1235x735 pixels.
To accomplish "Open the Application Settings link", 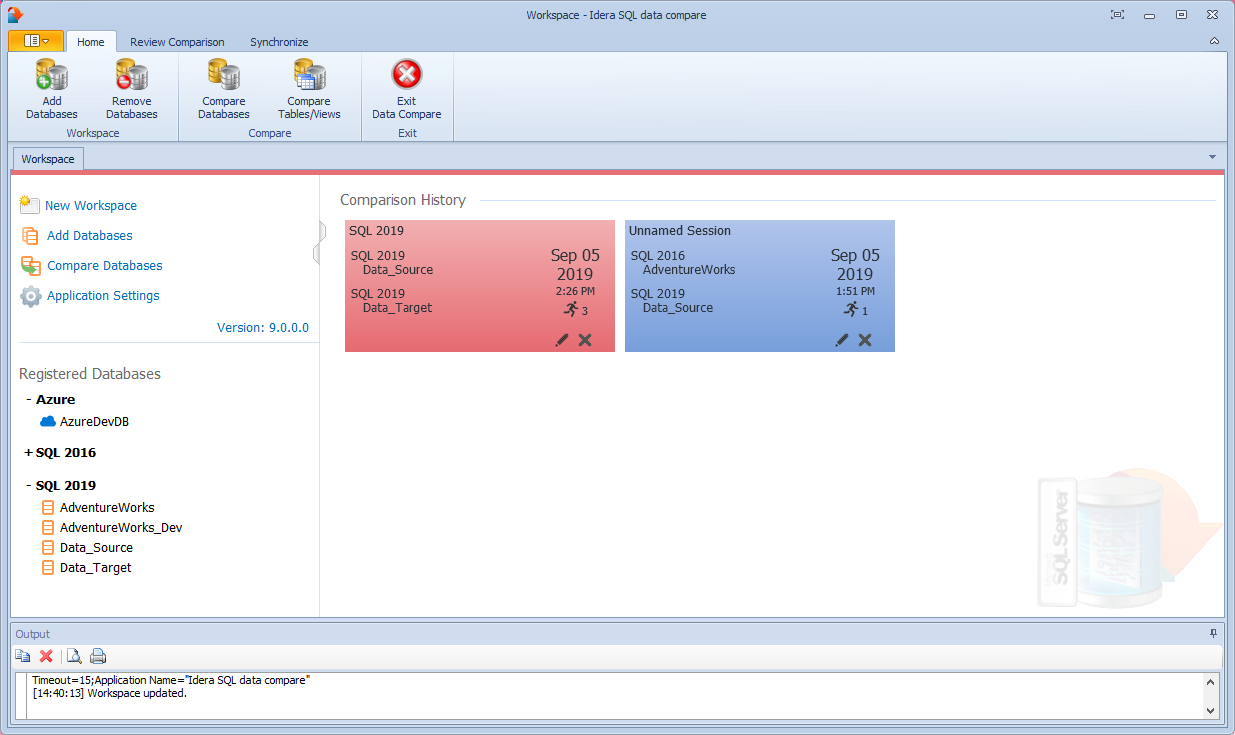I will pyautogui.click(x=103, y=295).
